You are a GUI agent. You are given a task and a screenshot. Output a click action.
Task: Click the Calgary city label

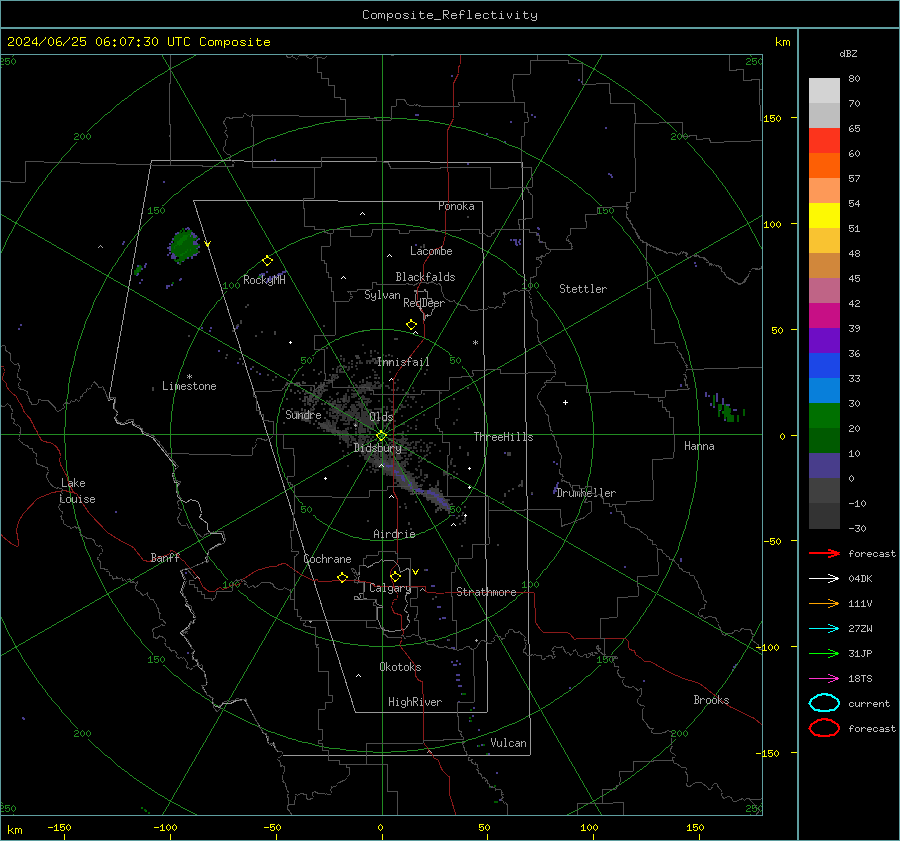390,588
